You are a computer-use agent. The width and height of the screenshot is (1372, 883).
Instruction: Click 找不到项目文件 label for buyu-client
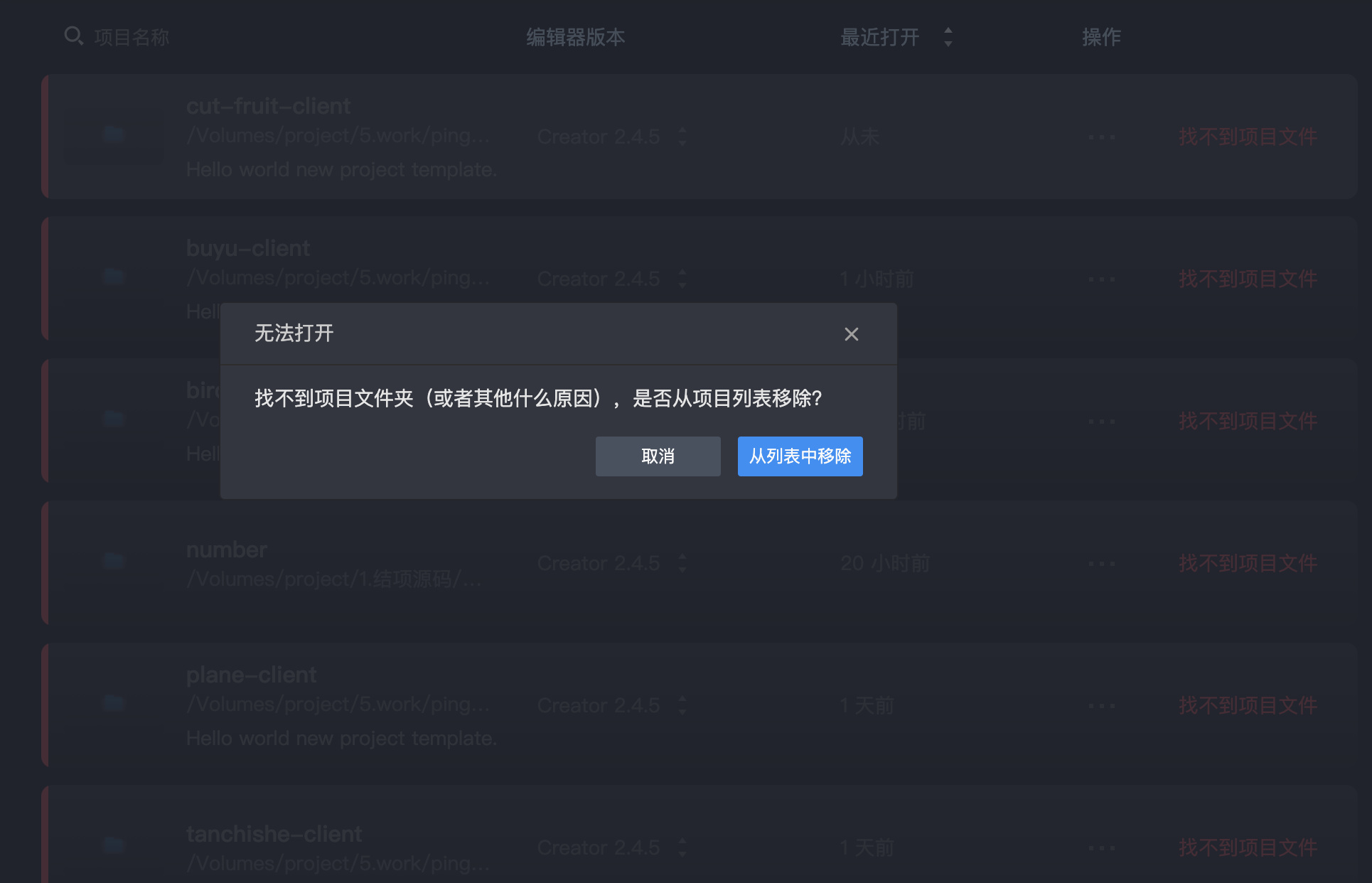[1248, 279]
